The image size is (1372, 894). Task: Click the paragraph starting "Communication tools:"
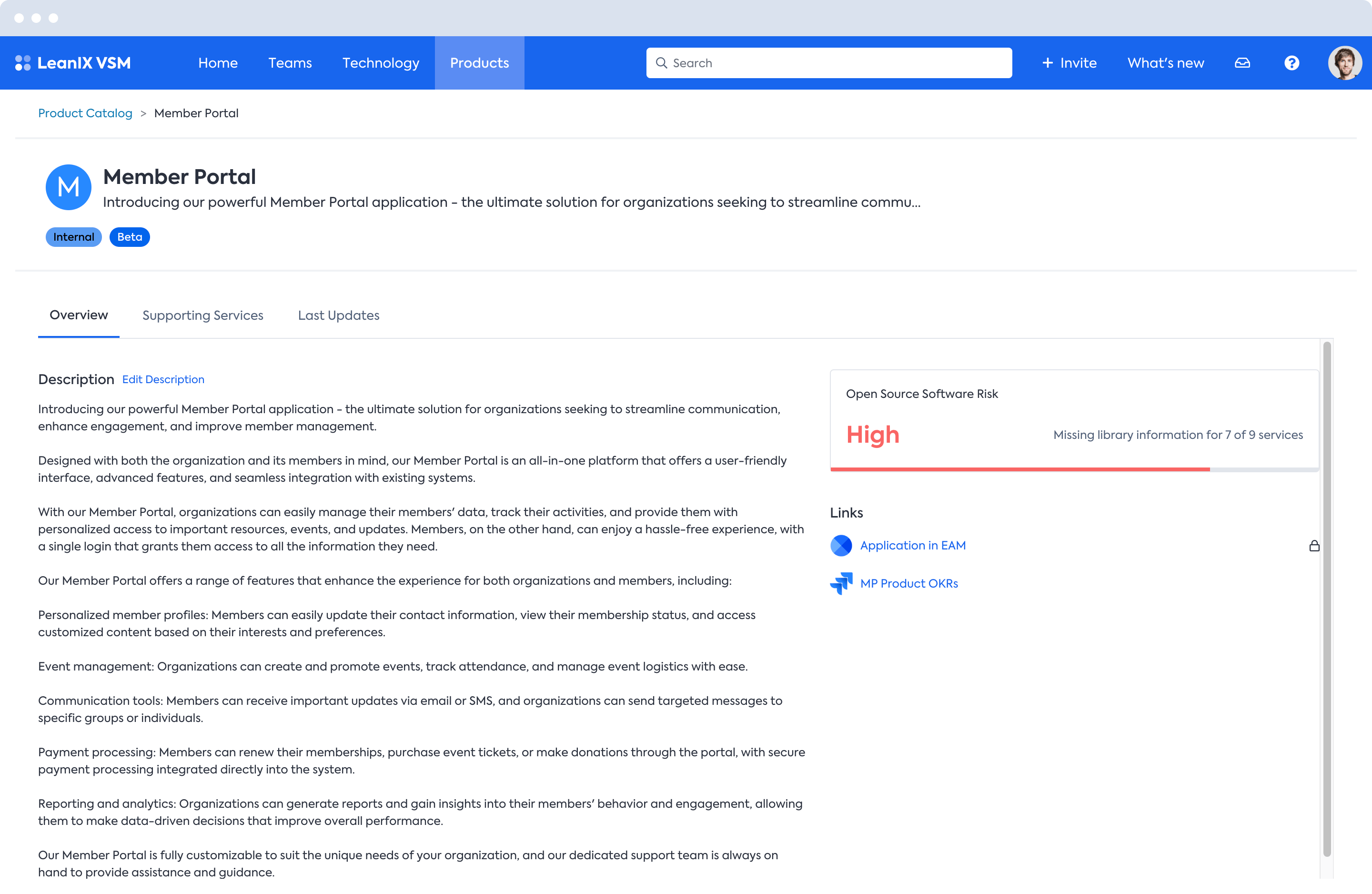(x=410, y=710)
